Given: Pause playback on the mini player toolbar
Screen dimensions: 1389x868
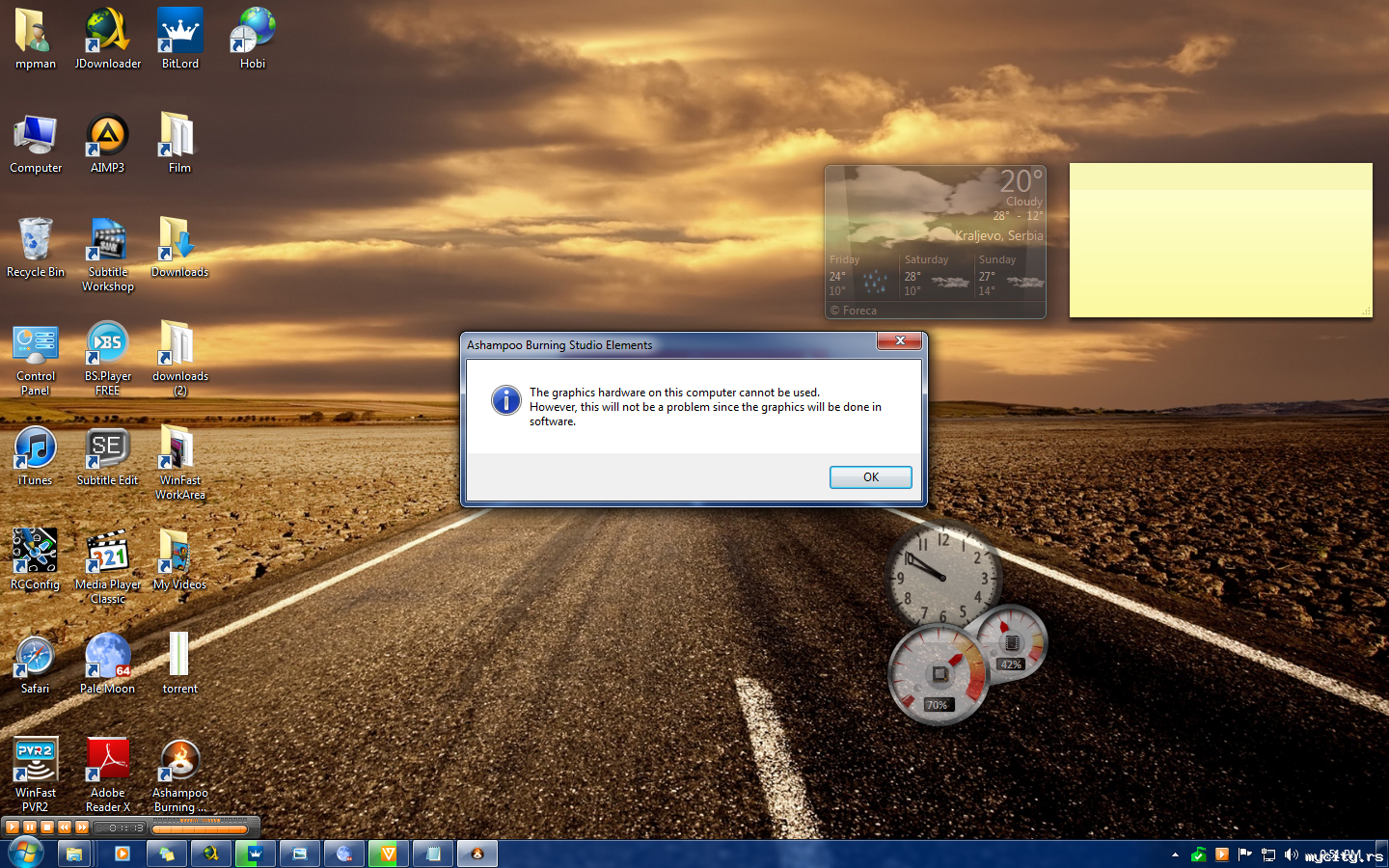Looking at the screenshot, I should point(30,827).
